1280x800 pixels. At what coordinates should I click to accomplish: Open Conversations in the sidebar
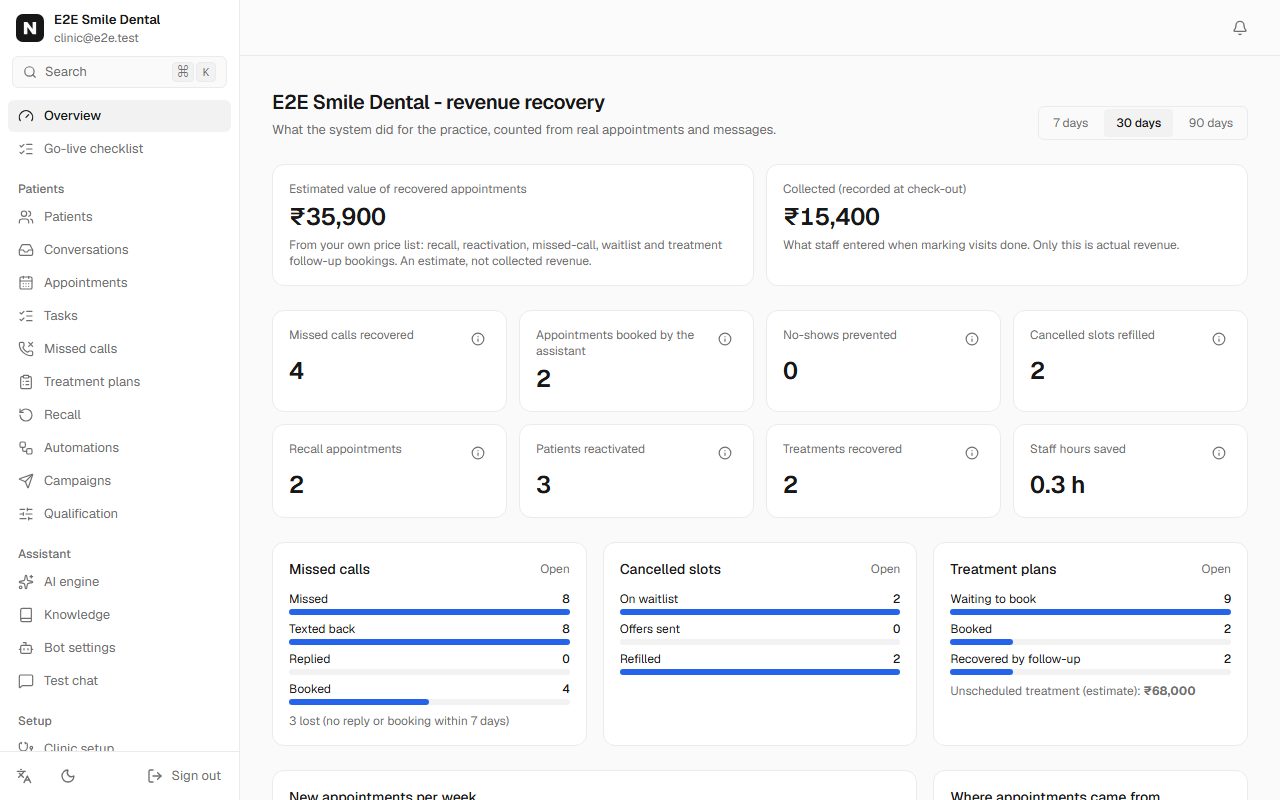[x=119, y=250]
